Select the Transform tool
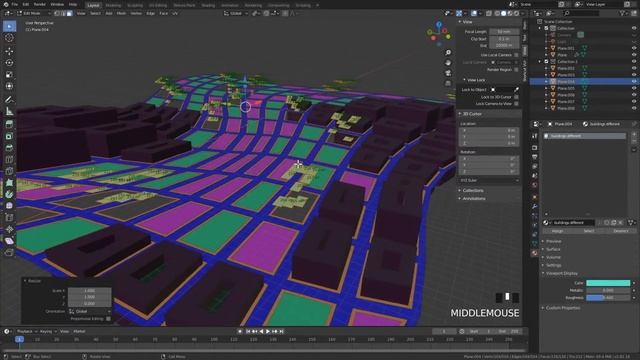This screenshot has height=360, width=640. pyautogui.click(x=9, y=86)
